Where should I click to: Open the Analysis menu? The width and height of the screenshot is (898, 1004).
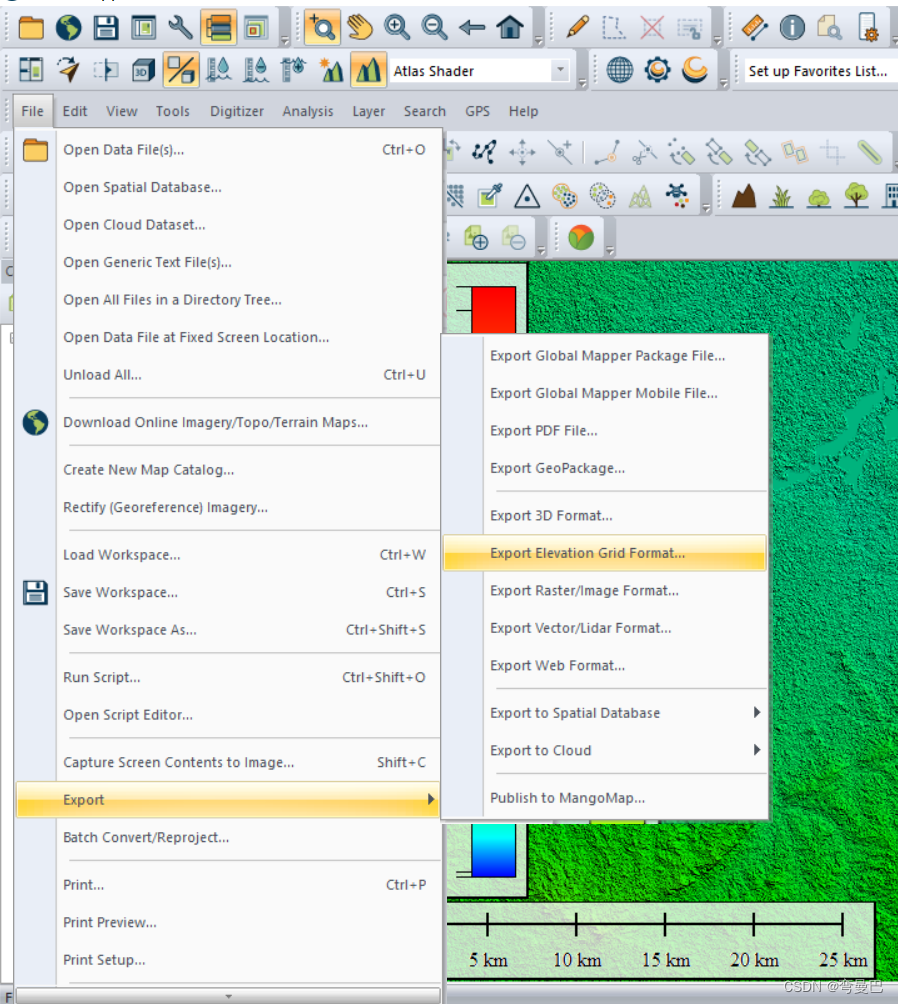(x=307, y=111)
